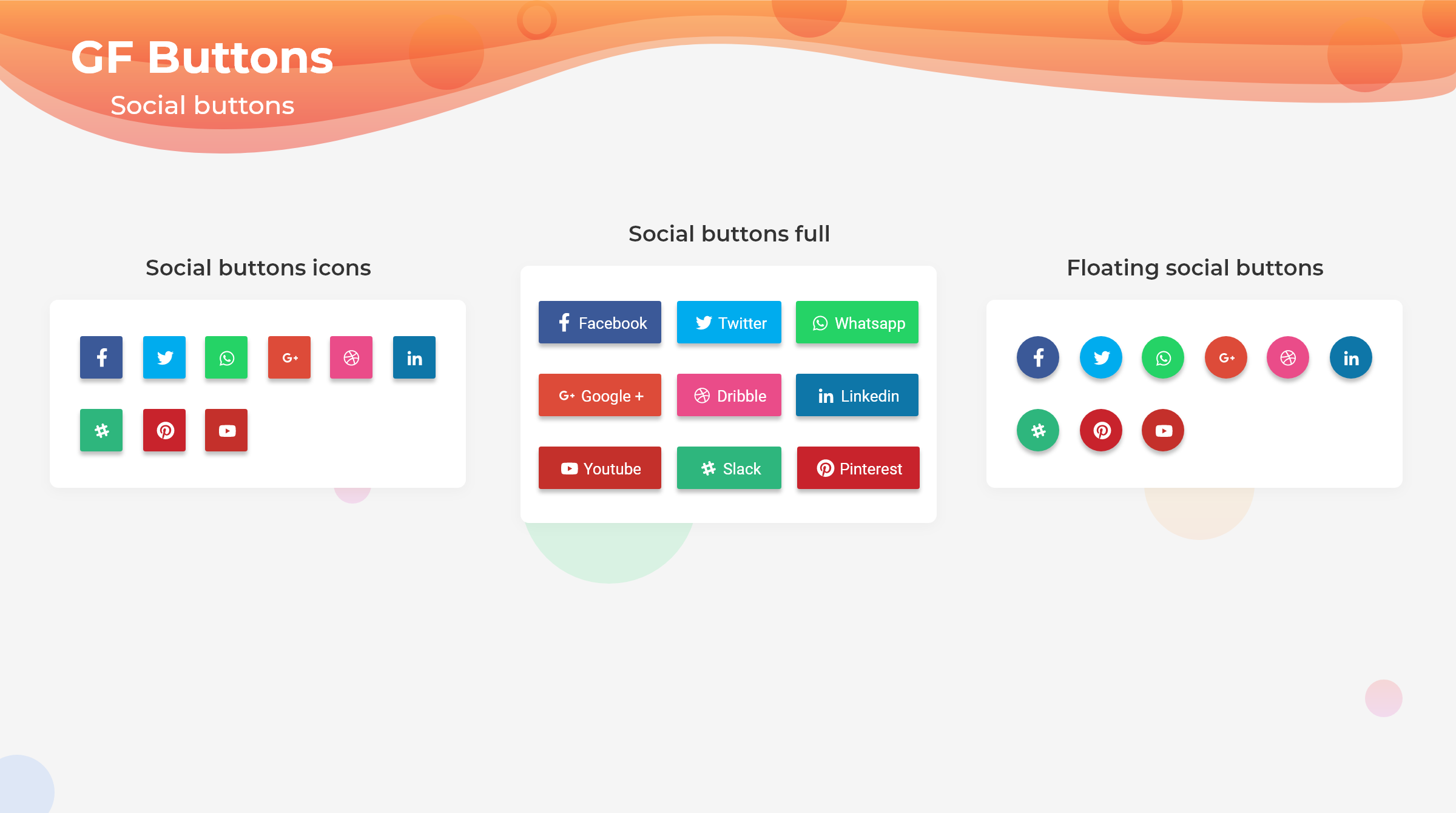Click the square Facebook icon button
The image size is (1456, 813).
(x=101, y=357)
